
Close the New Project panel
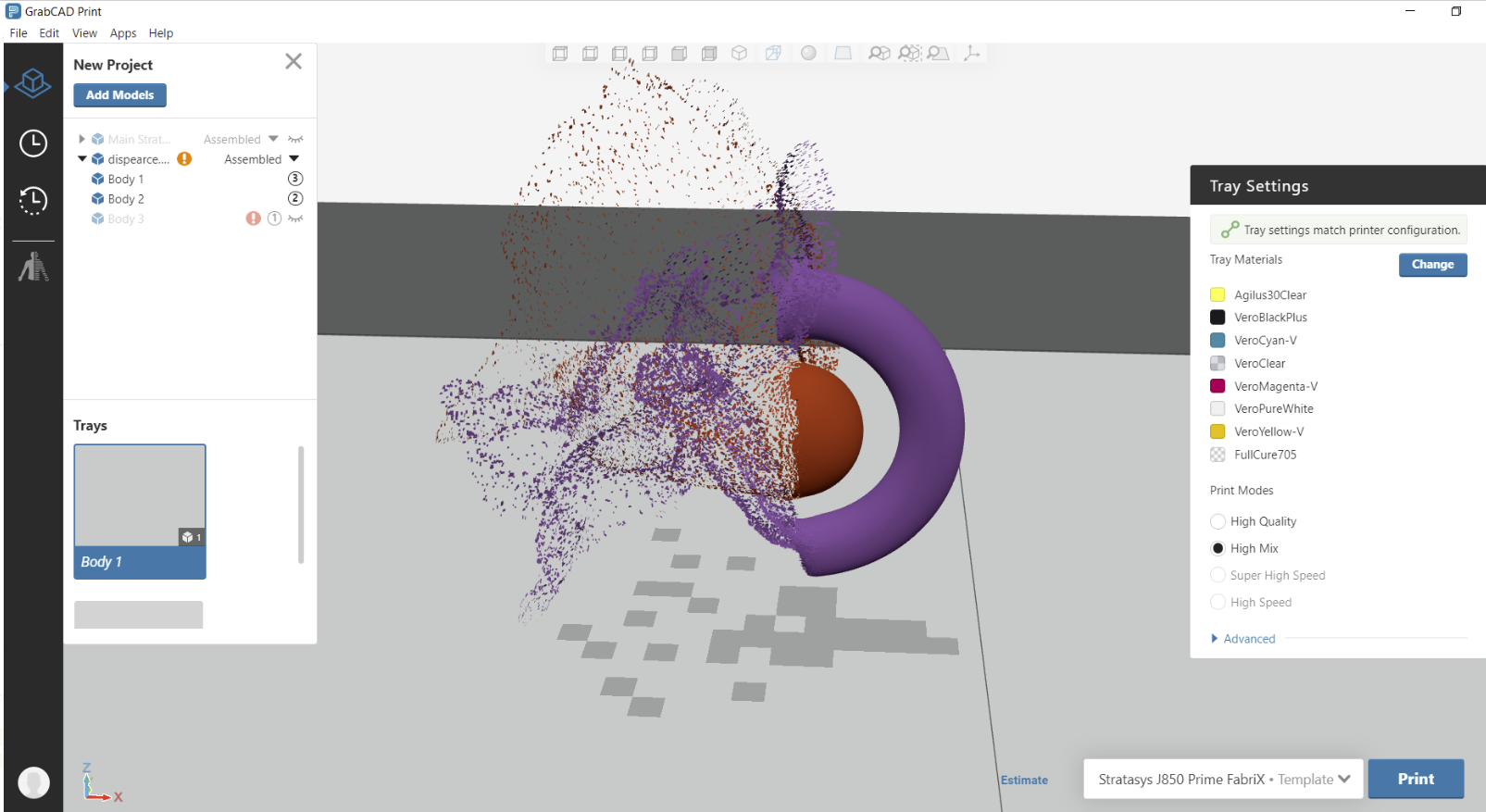[293, 62]
